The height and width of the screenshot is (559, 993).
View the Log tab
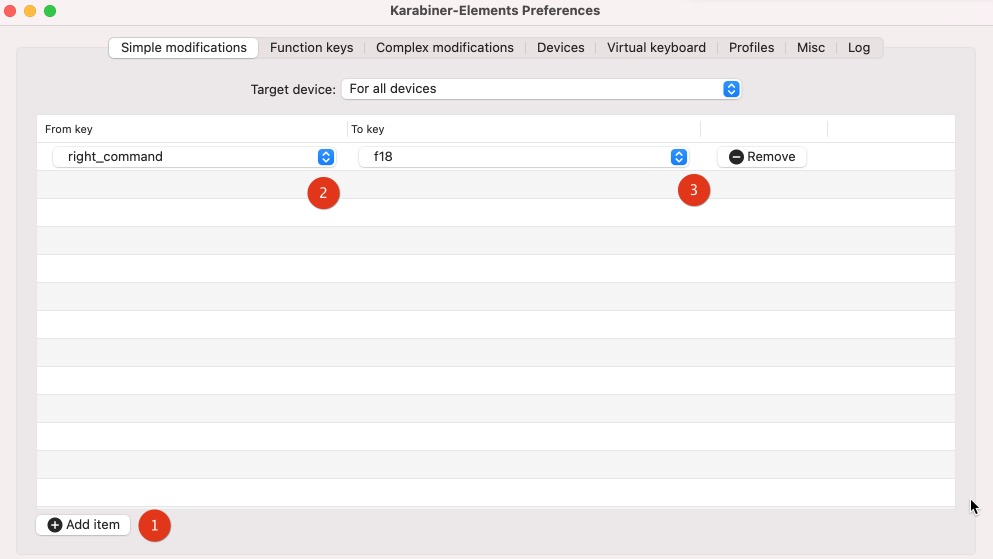coord(859,47)
